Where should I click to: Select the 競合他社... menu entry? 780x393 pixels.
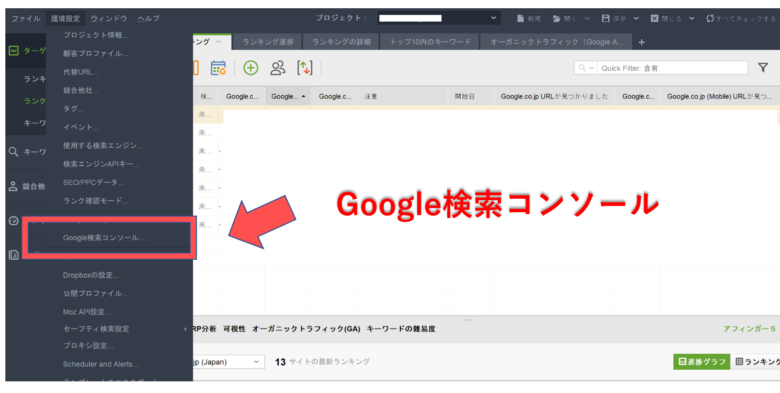pyautogui.click(x=81, y=91)
